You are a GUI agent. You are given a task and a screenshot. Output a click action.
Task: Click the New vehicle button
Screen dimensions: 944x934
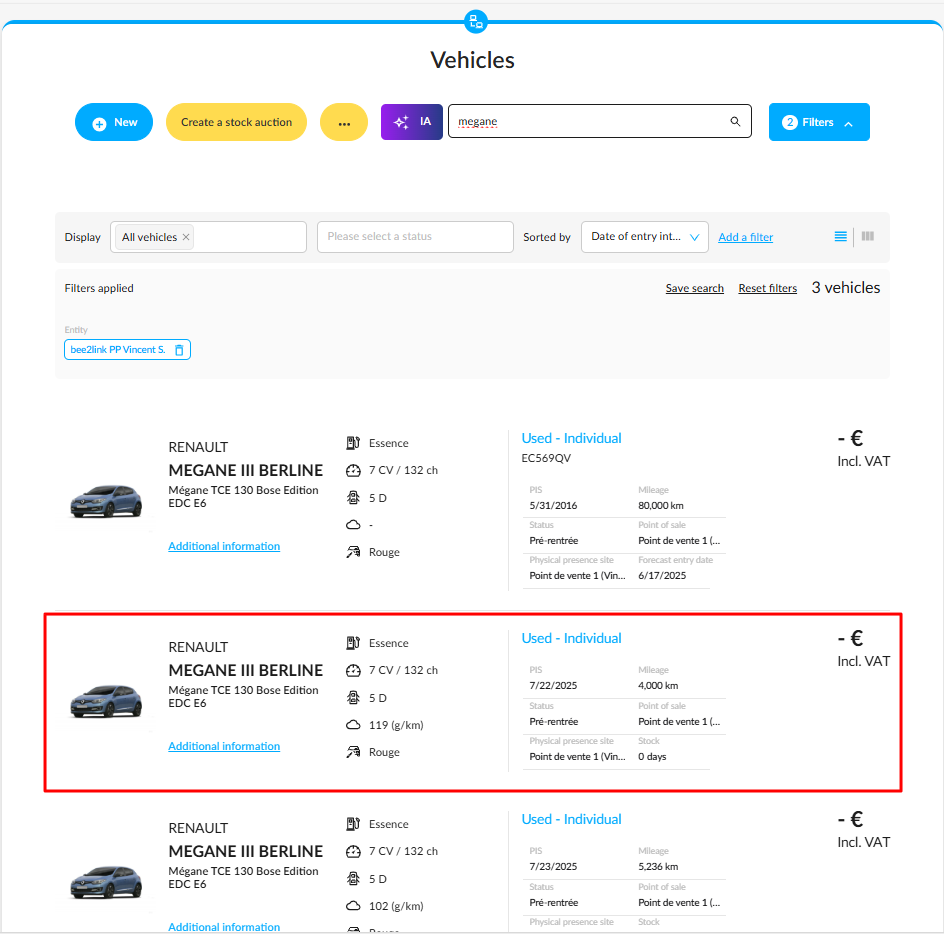coord(114,122)
